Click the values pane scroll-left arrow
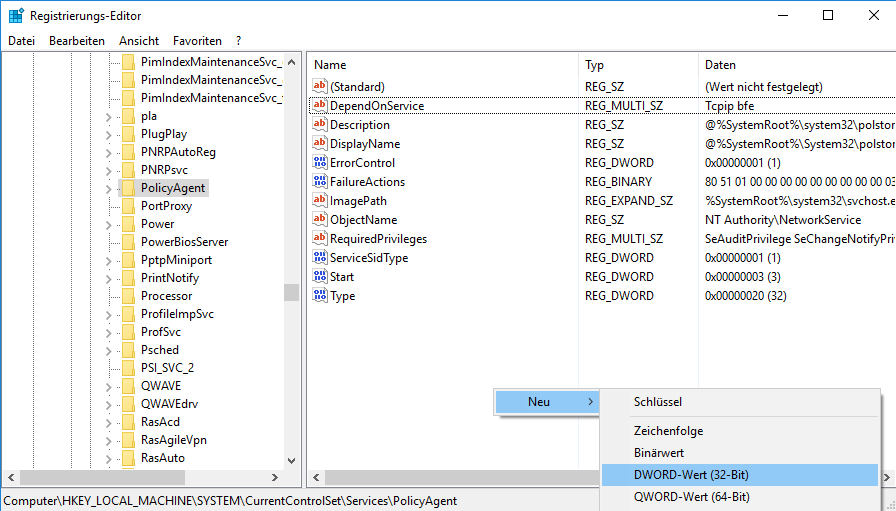The height and width of the screenshot is (511, 896). [x=316, y=477]
